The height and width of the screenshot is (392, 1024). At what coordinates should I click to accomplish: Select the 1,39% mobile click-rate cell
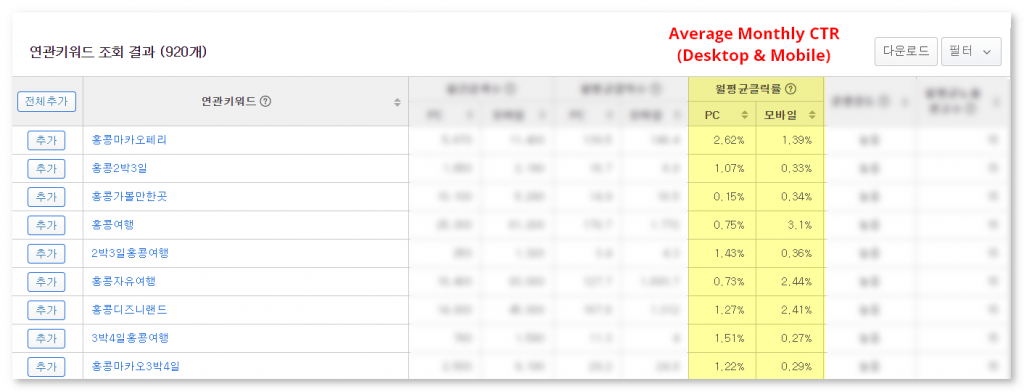point(790,140)
